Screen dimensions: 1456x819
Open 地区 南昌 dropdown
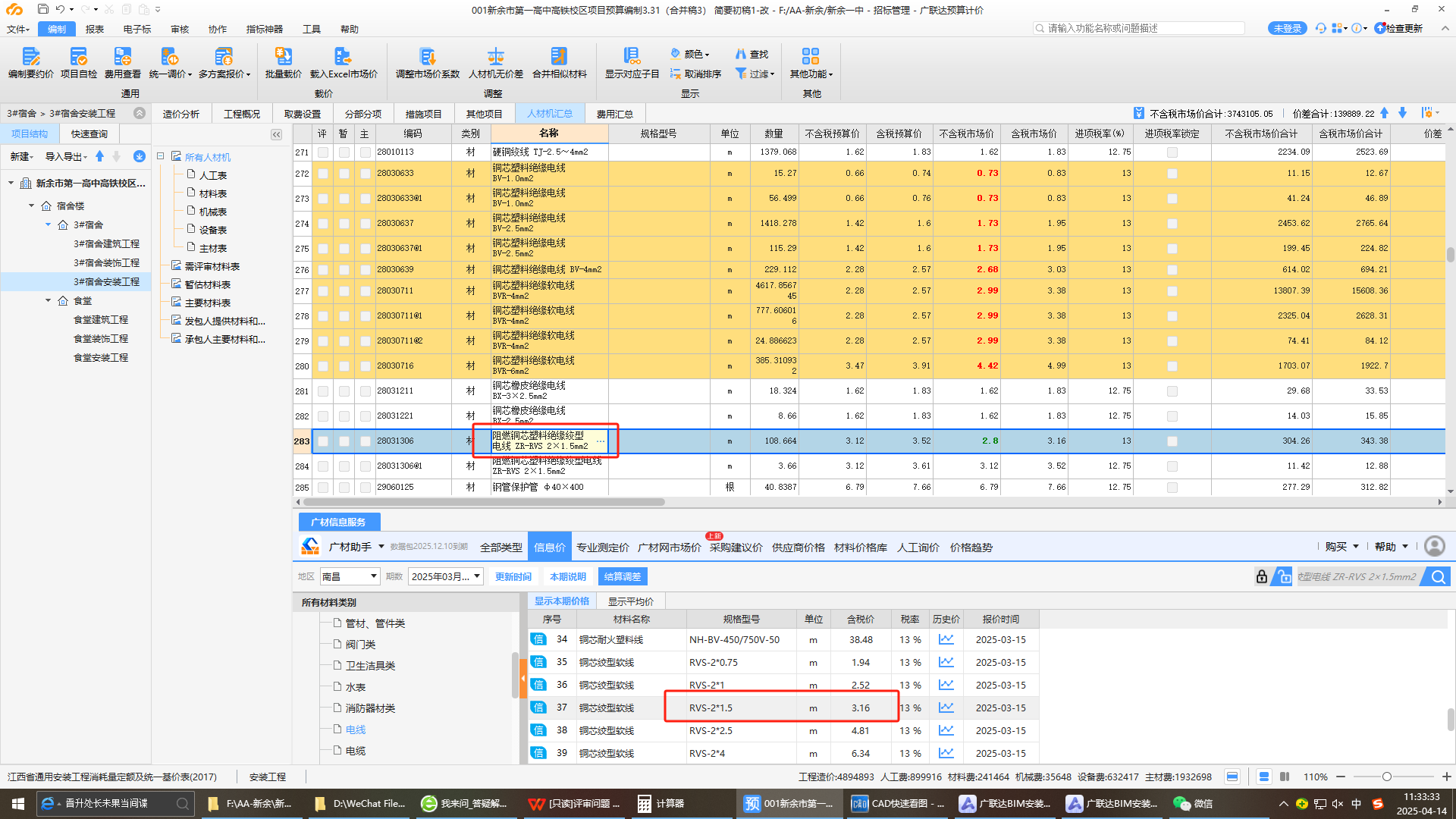[x=350, y=576]
